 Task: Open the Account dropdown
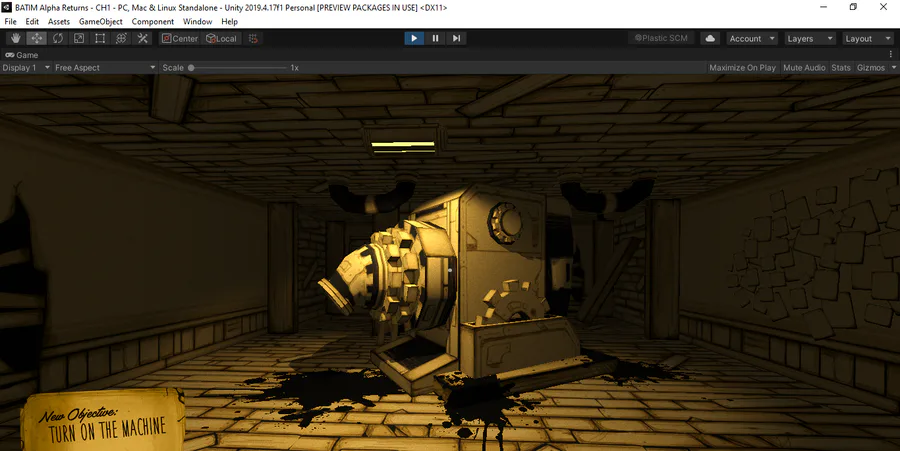[752, 38]
